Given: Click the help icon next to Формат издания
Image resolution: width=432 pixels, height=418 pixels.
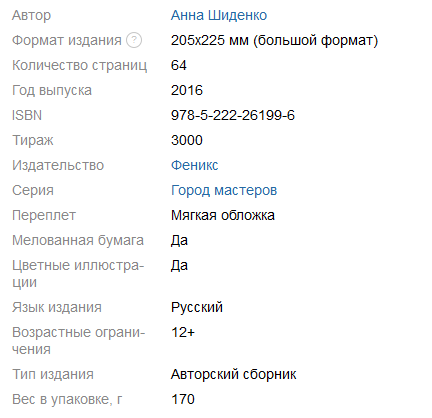Looking at the screenshot, I should click(x=134, y=40).
